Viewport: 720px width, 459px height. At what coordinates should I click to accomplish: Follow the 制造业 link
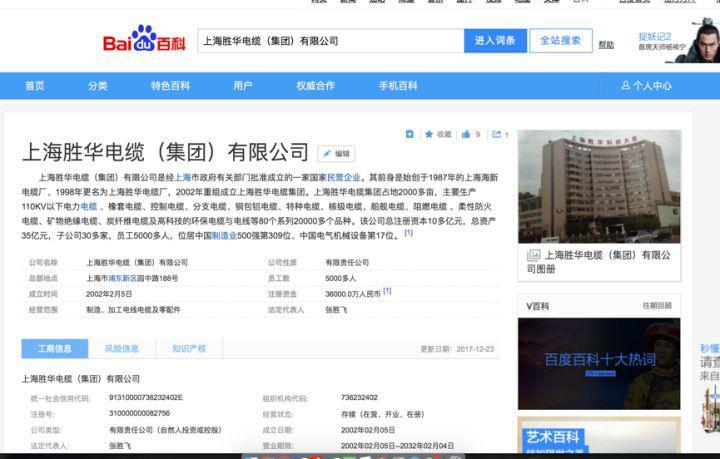tap(224, 235)
